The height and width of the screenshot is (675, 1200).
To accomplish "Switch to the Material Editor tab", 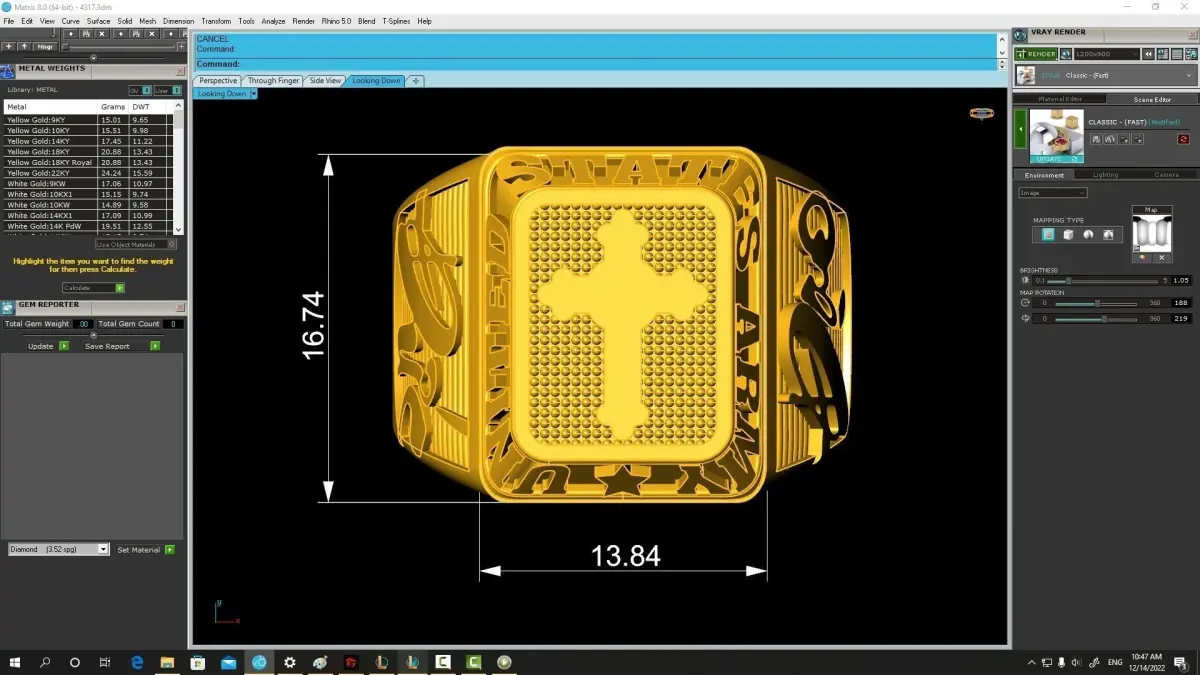I will pyautogui.click(x=1060, y=99).
